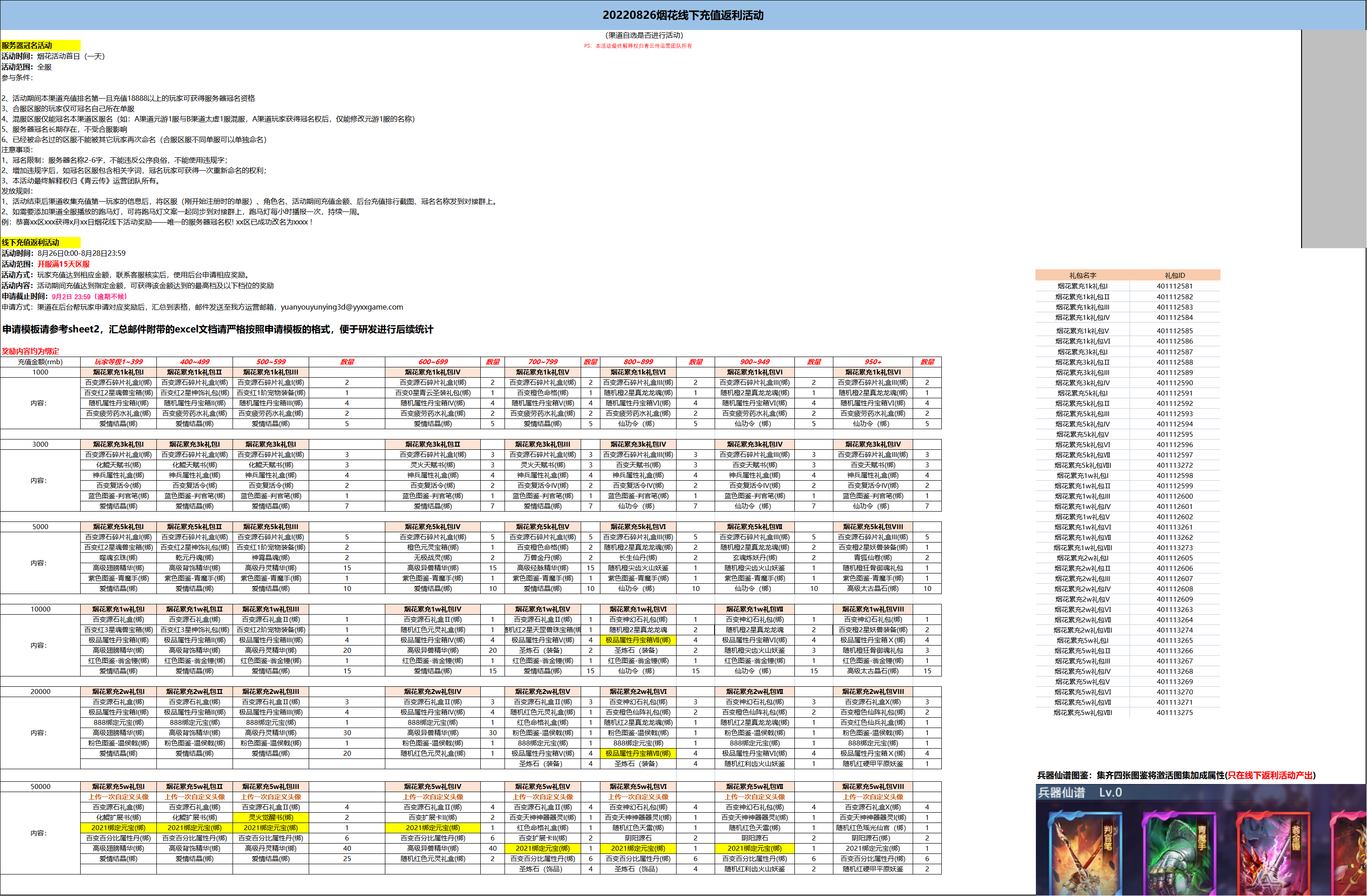Select the cell 橙色元灵宝箱(绑)

432,547
